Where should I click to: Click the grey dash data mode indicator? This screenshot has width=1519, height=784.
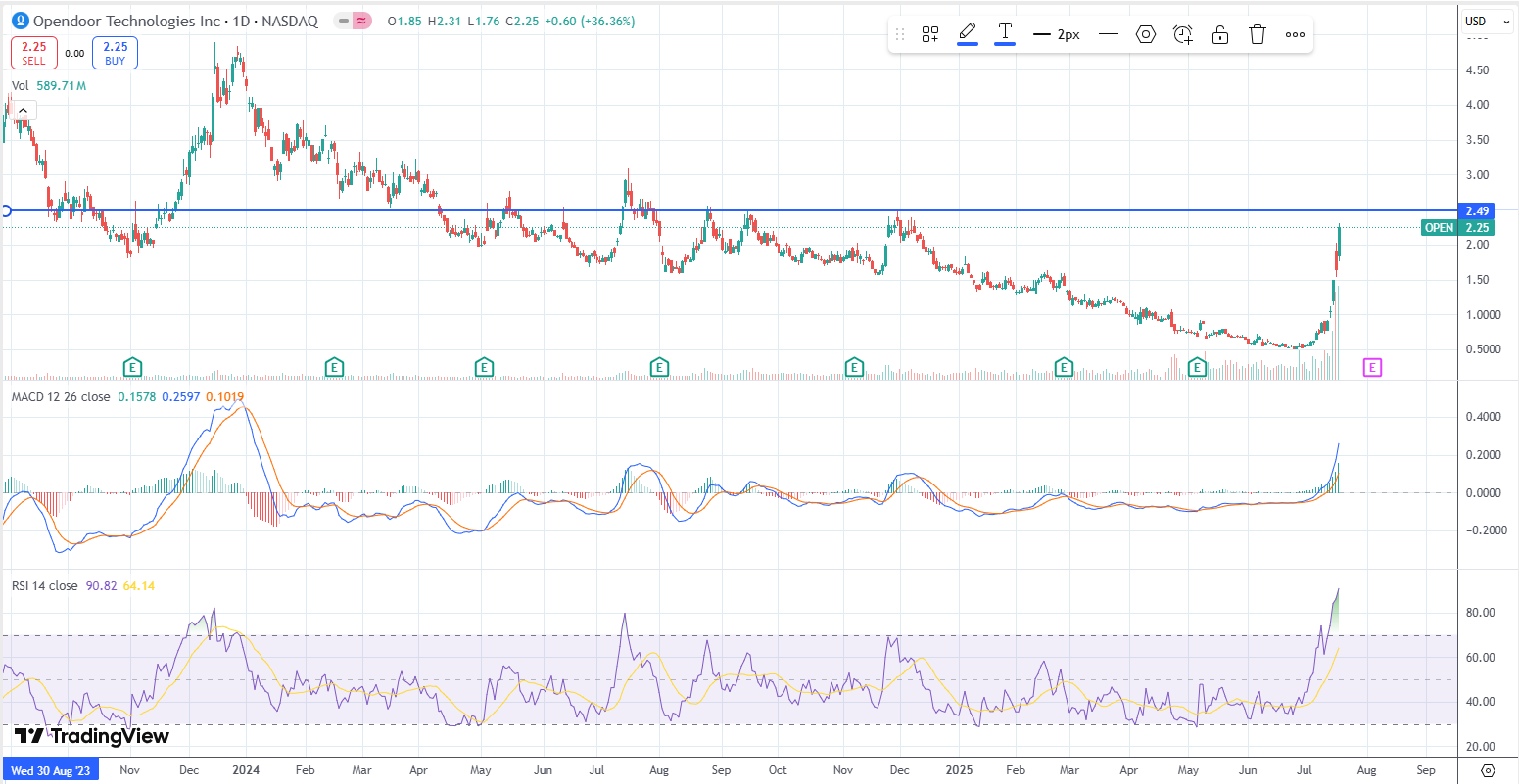coord(343,21)
